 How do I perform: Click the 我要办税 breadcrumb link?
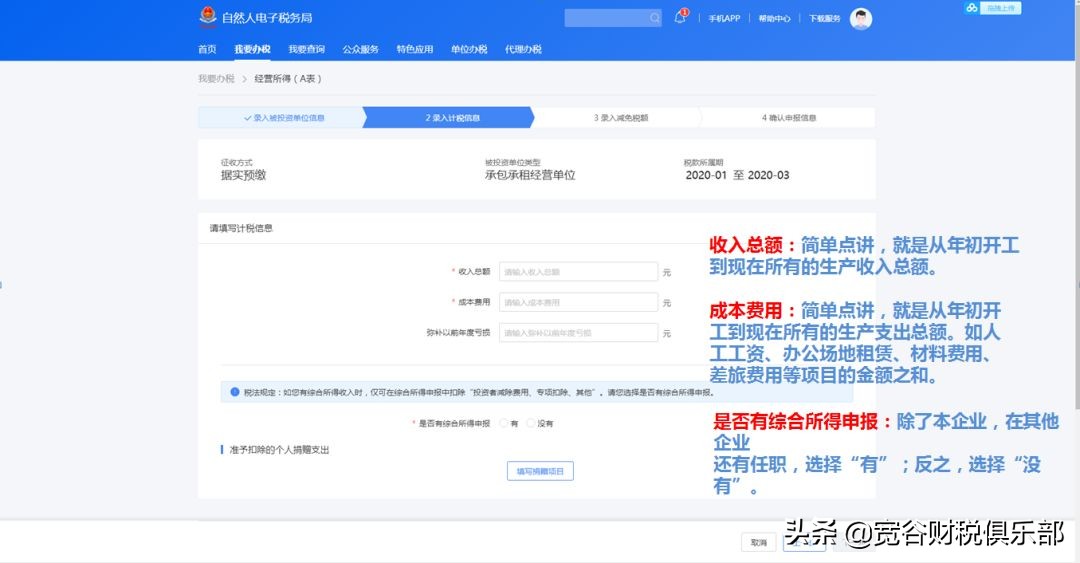pyautogui.click(x=216, y=79)
